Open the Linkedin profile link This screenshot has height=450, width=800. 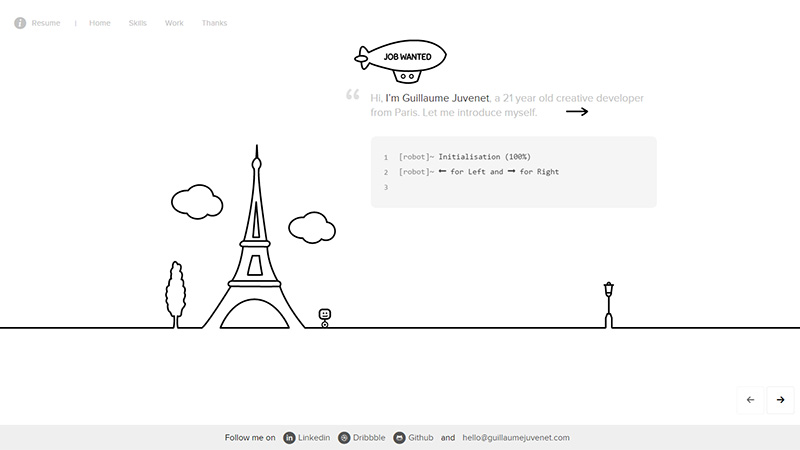(314, 438)
